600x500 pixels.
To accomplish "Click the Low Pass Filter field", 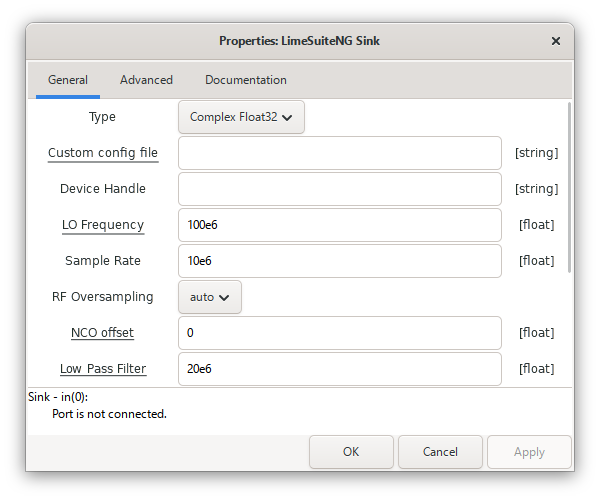I will [339, 369].
